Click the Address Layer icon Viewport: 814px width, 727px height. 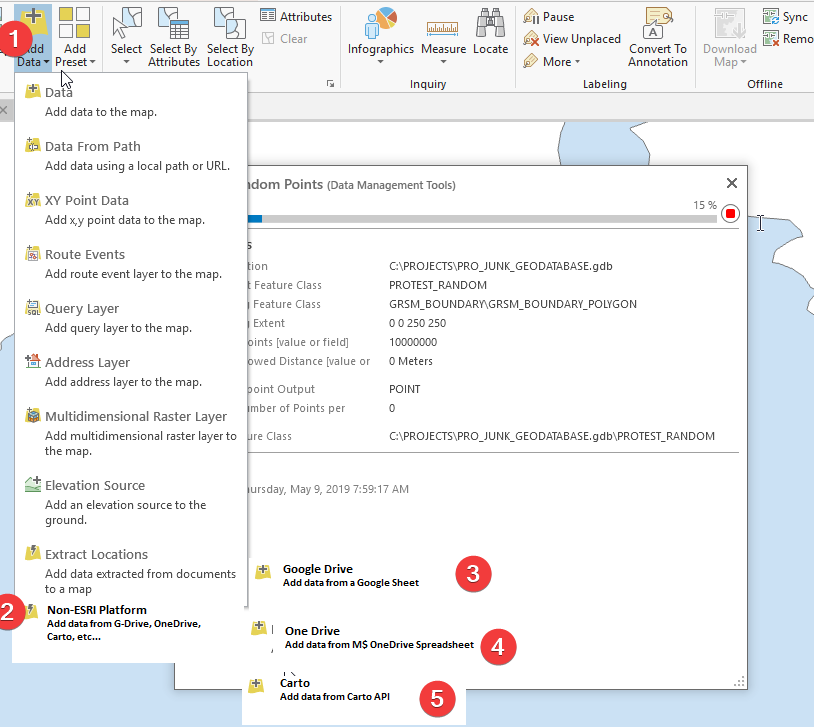pyautogui.click(x=33, y=361)
